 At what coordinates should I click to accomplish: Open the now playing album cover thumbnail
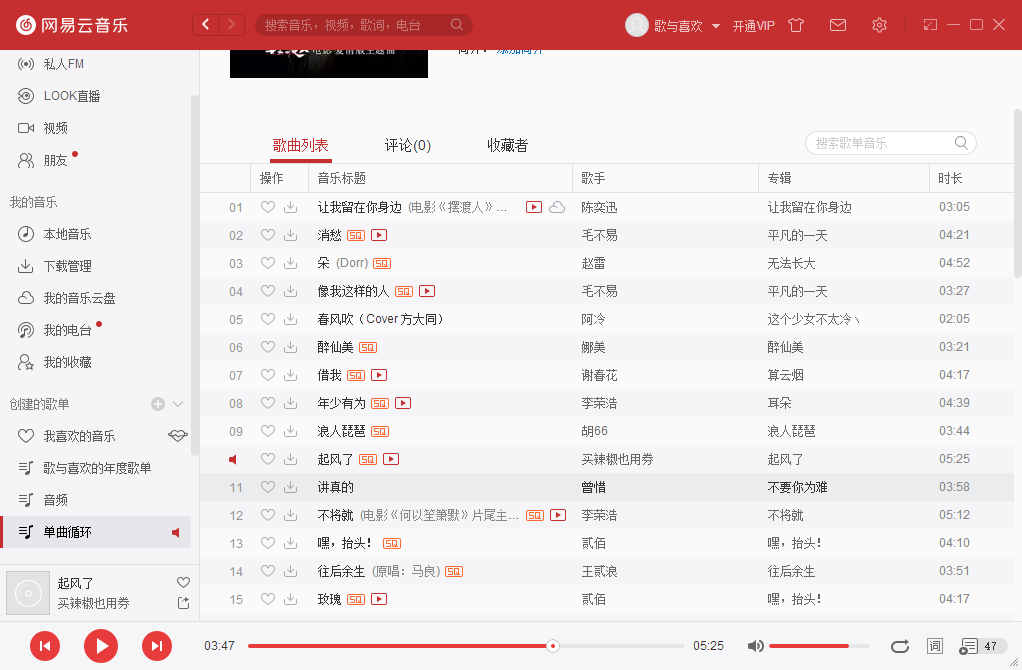28,593
